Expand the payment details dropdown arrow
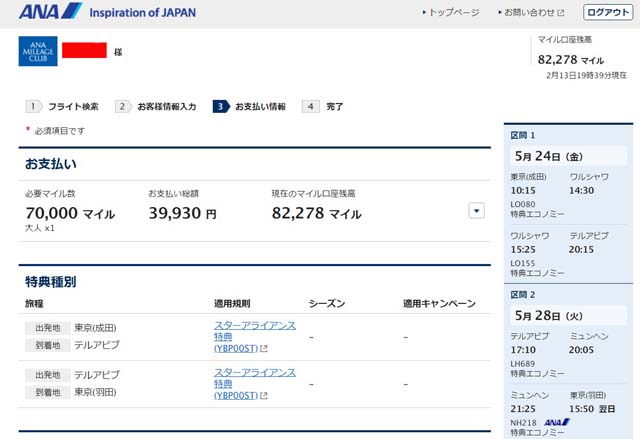640x439 pixels. 476,210
